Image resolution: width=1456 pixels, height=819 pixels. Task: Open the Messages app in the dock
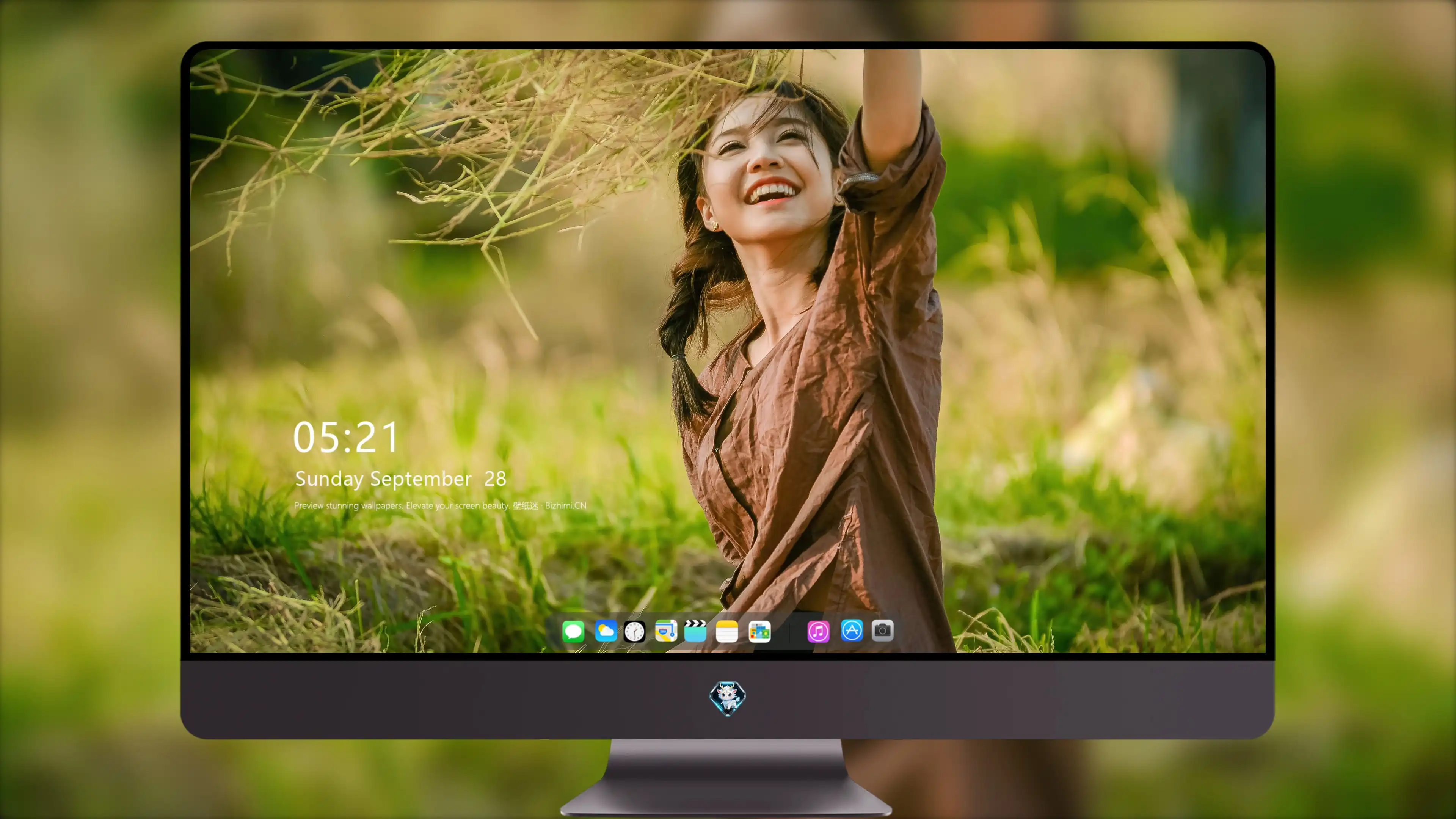pos(573,631)
